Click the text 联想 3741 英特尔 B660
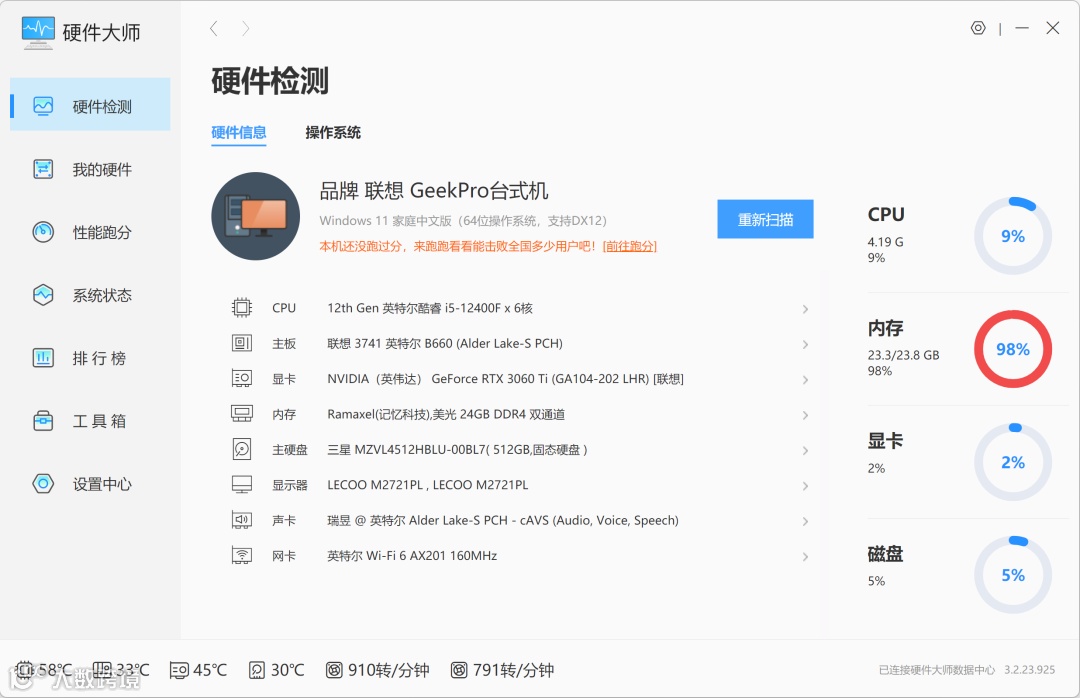The width and height of the screenshot is (1080, 698). (390, 343)
